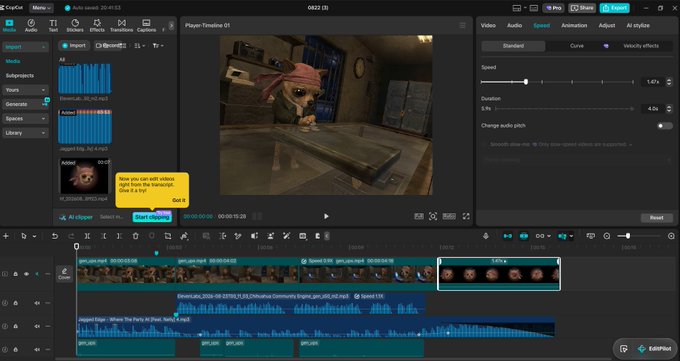Screen dimensions: 680x361
Task: Open the Text tools tab
Action: 53,26
